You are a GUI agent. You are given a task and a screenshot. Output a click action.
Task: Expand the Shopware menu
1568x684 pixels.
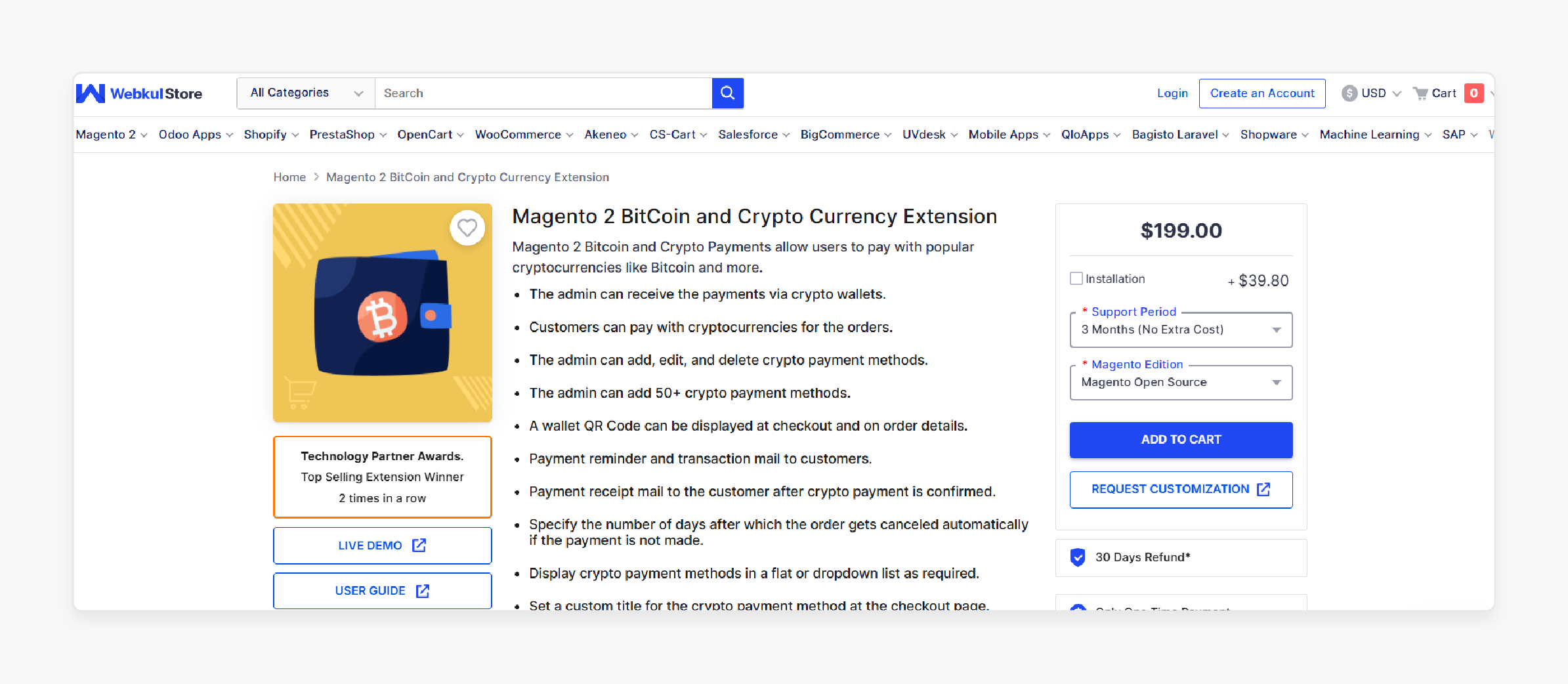[x=1274, y=135]
